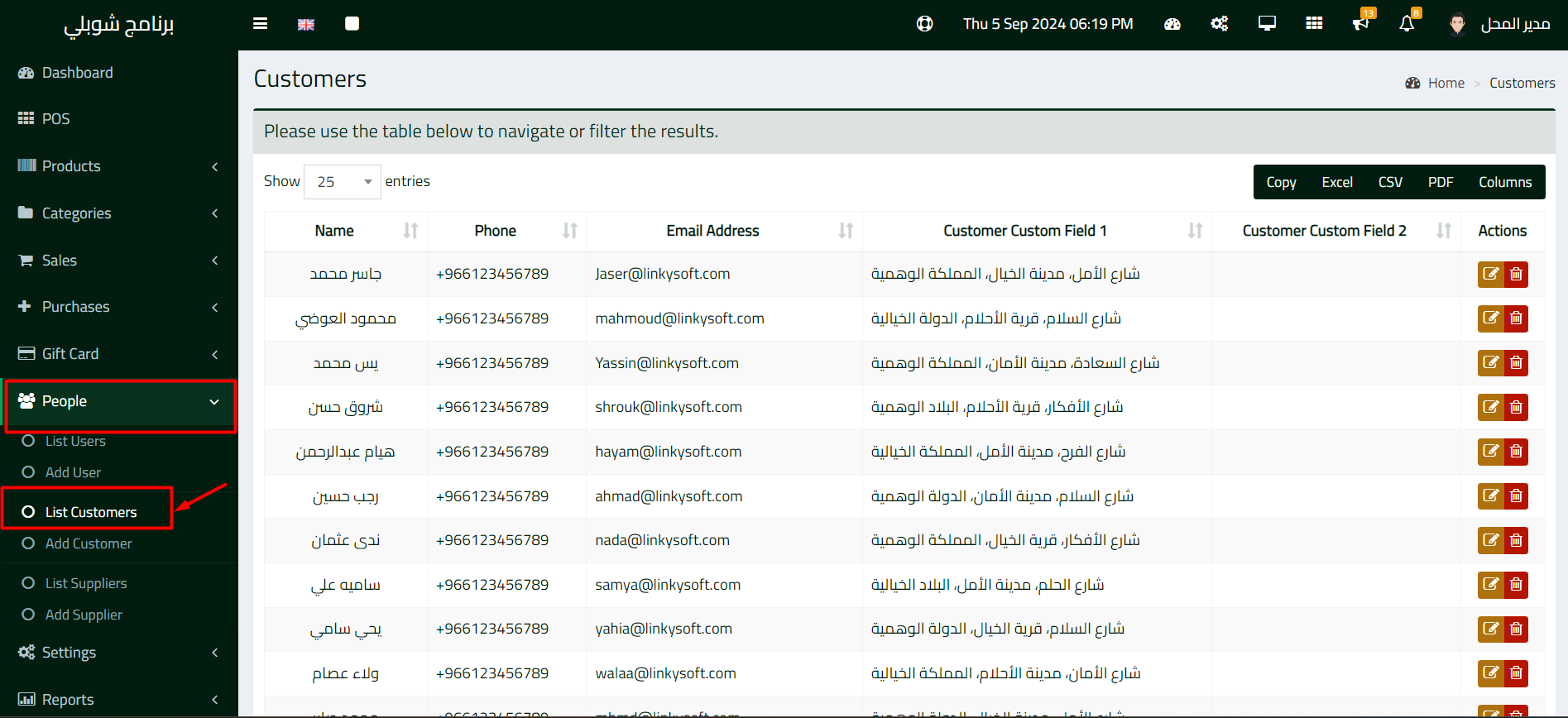The image size is (1568, 718).
Task: Delete customer mahmoud@linkysoft.com
Action: pyautogui.click(x=1516, y=318)
